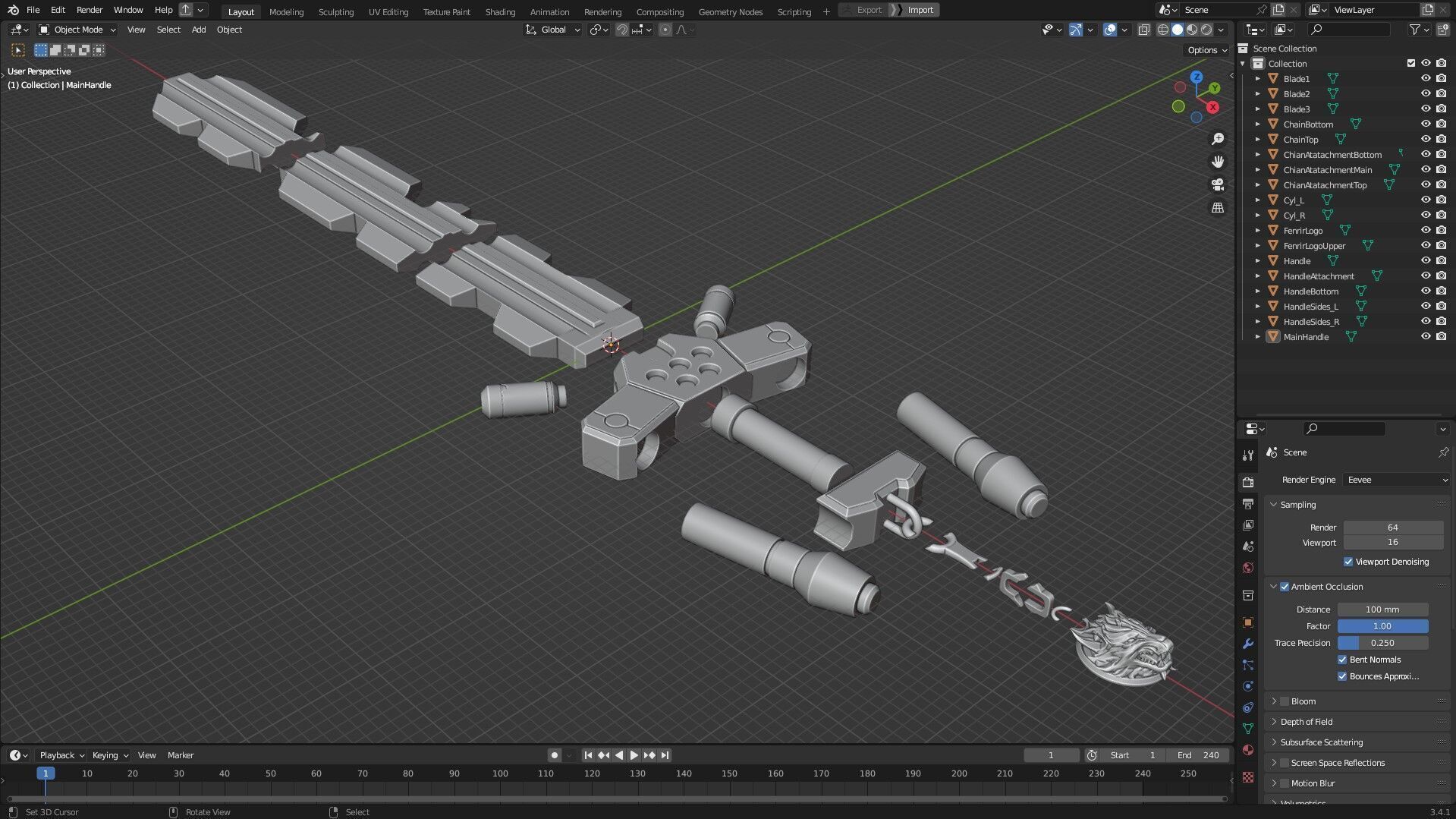This screenshot has width=1456, height=819.
Task: Adjust Trace Precision slider
Action: click(1382, 643)
